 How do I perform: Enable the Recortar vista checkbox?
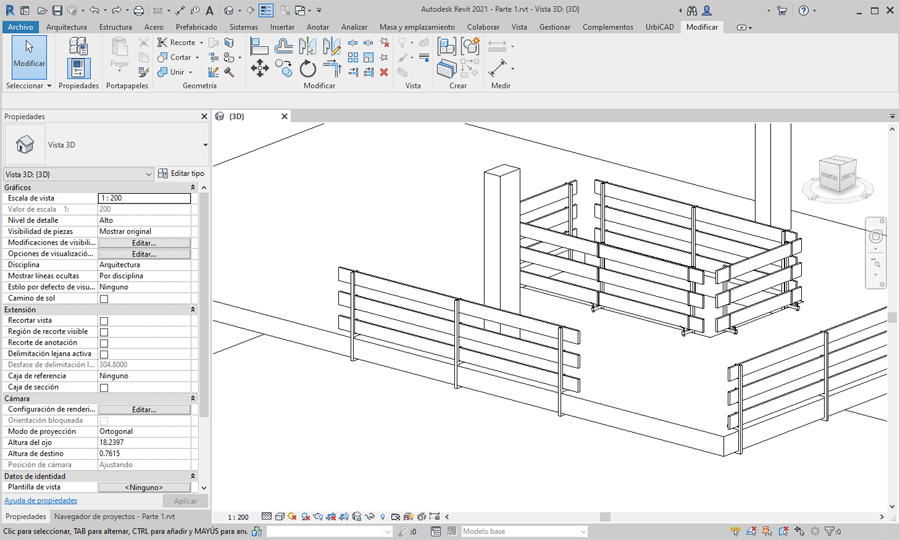(x=104, y=321)
